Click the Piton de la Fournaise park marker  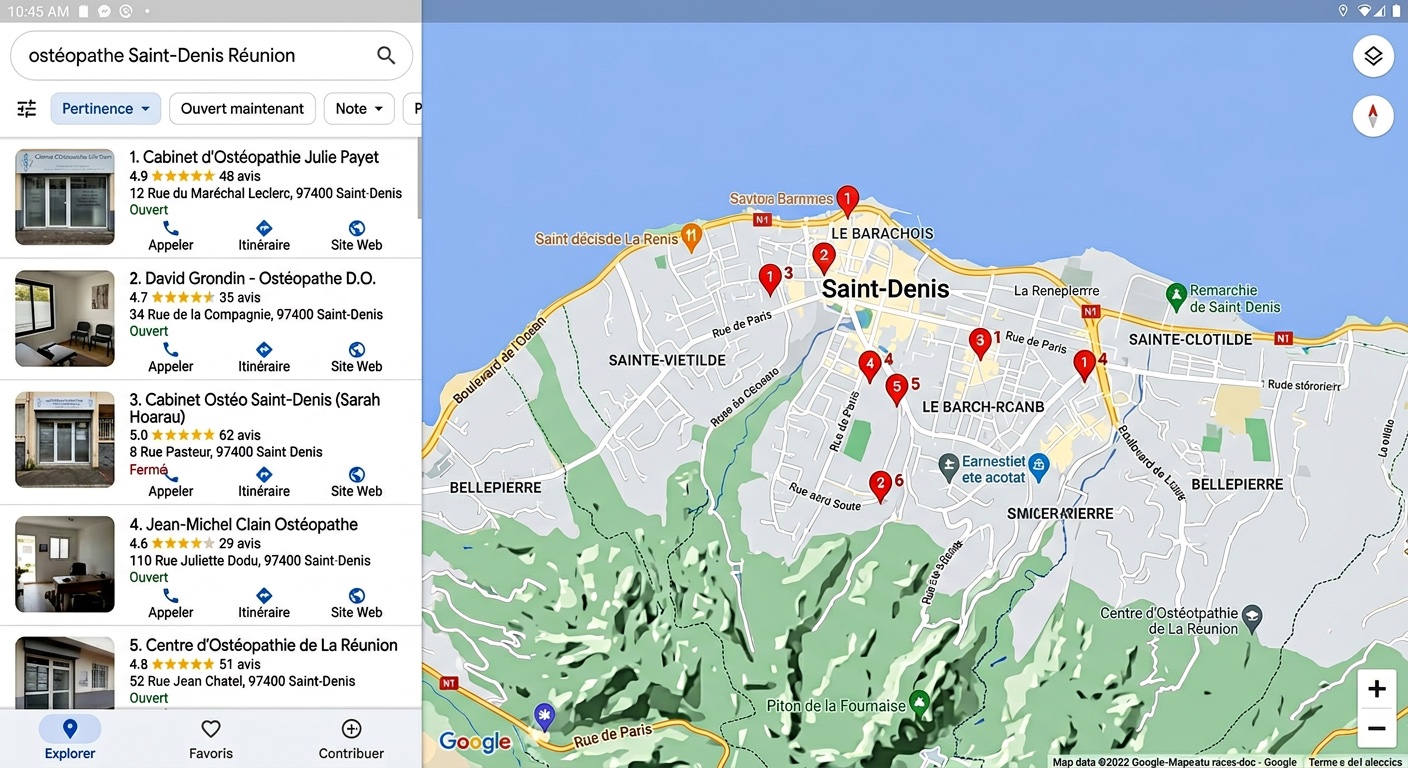[x=920, y=703]
